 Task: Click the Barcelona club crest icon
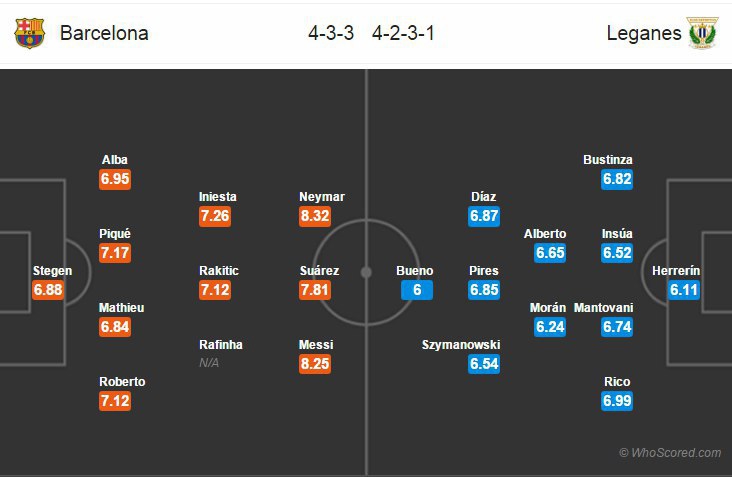[x=29, y=33]
